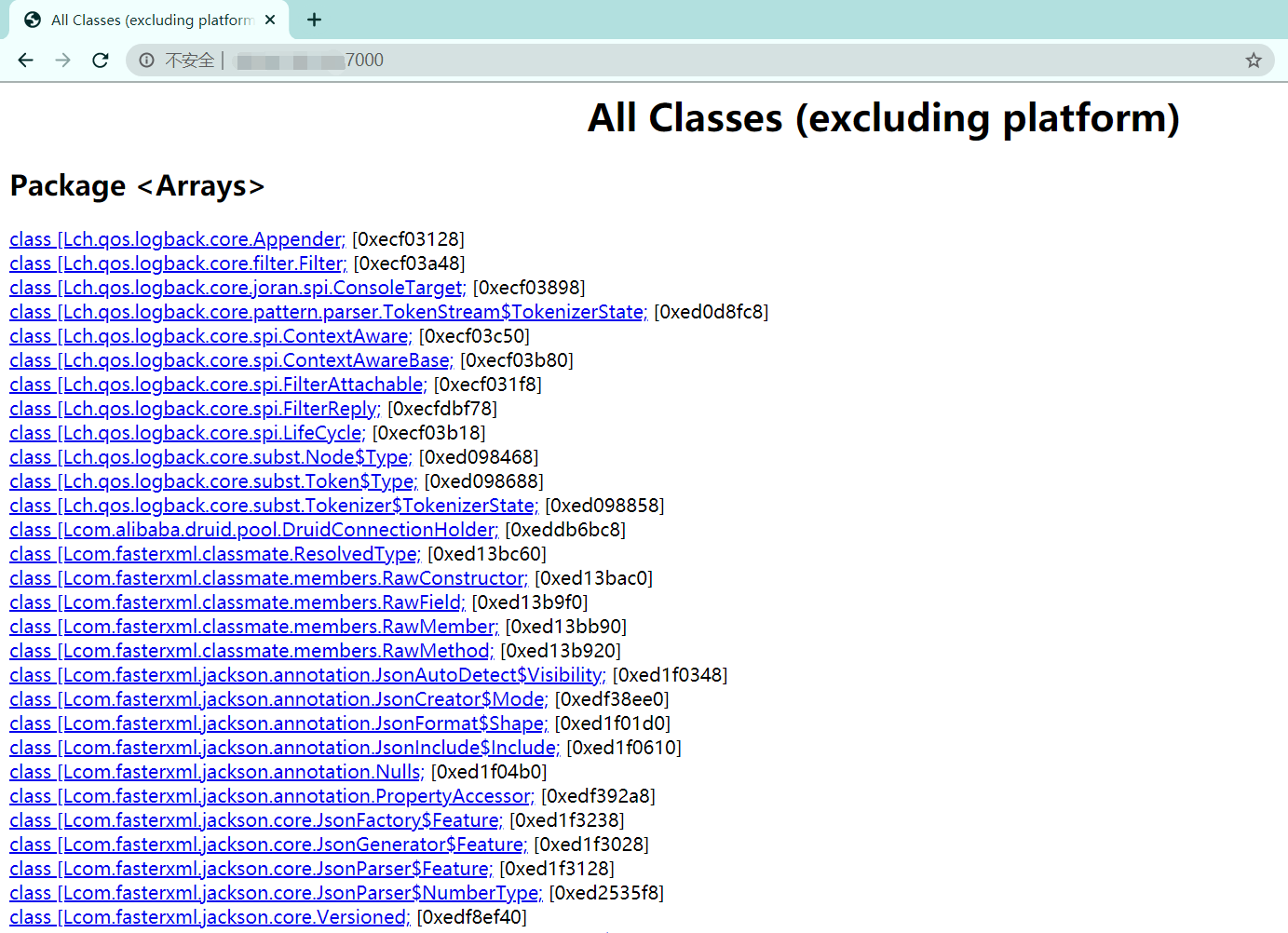Click the address text [0xed1f0348]

tap(670, 675)
